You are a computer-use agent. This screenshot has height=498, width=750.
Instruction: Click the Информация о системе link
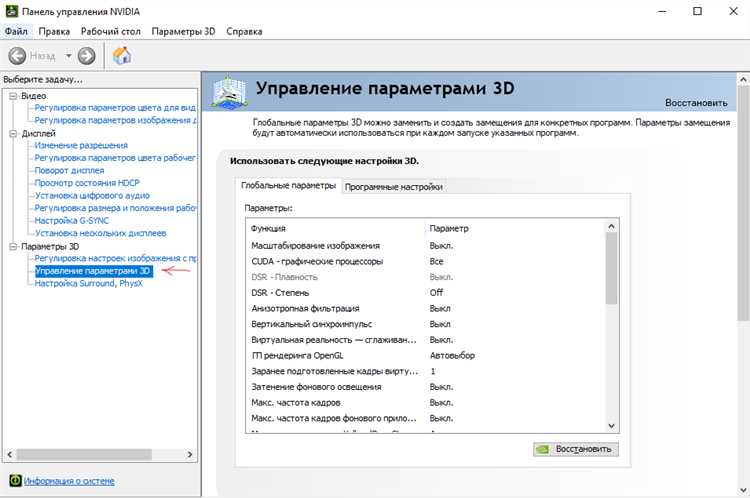tap(69, 481)
